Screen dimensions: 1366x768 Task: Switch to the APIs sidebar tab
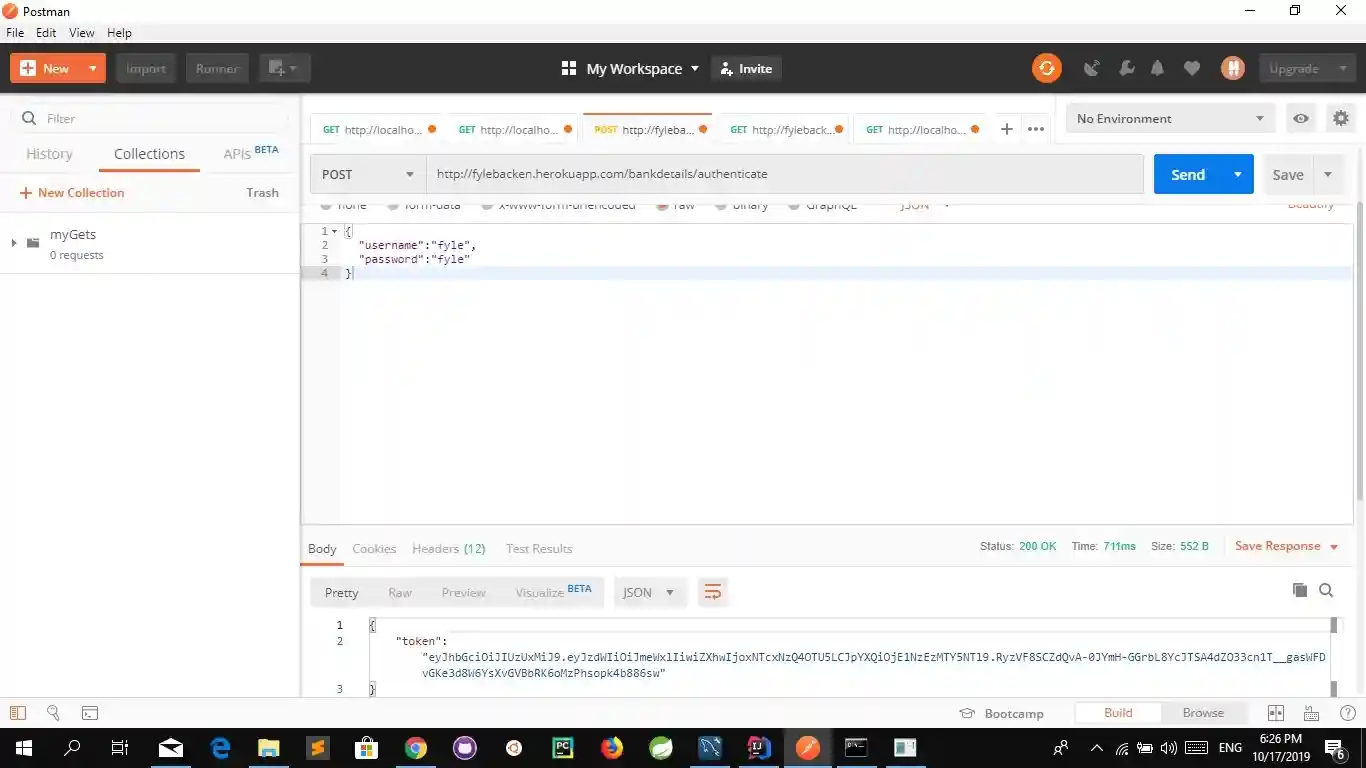tap(250, 153)
